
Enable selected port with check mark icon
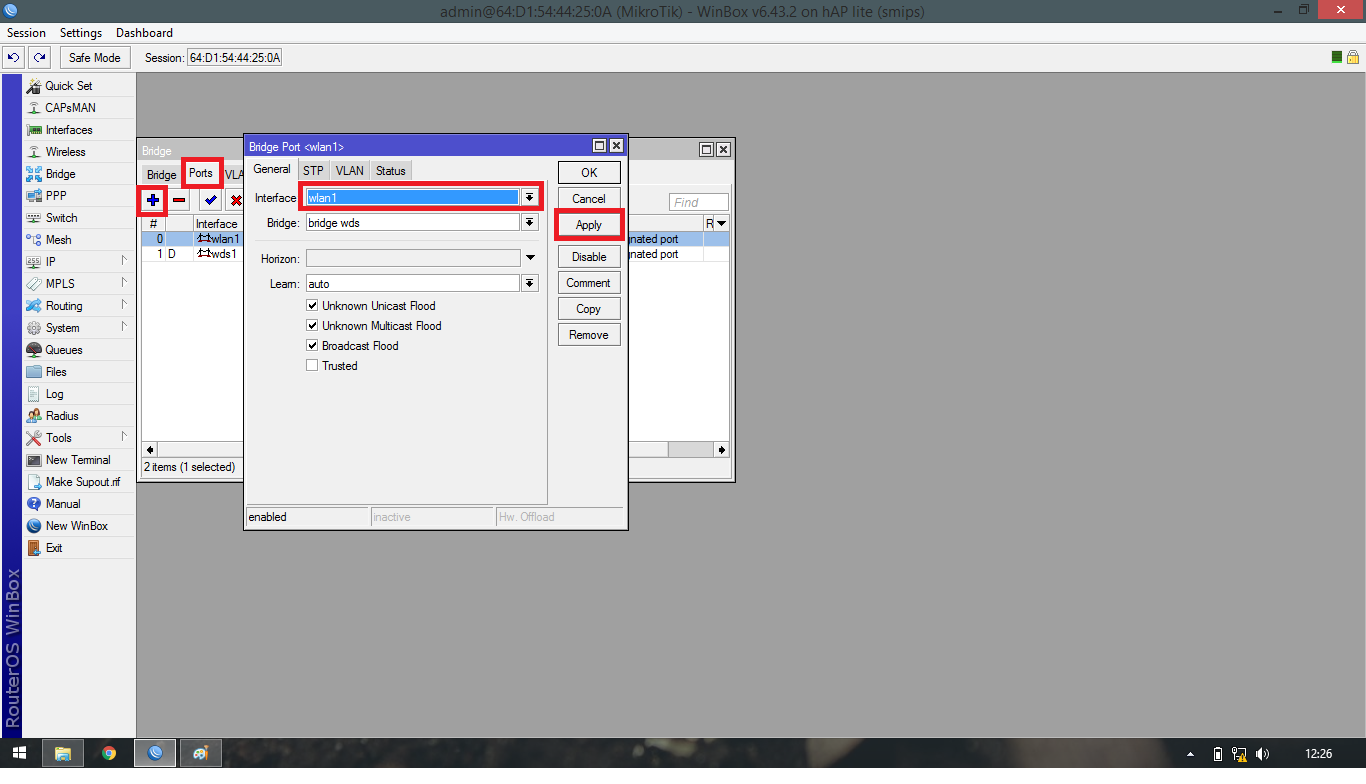(210, 201)
